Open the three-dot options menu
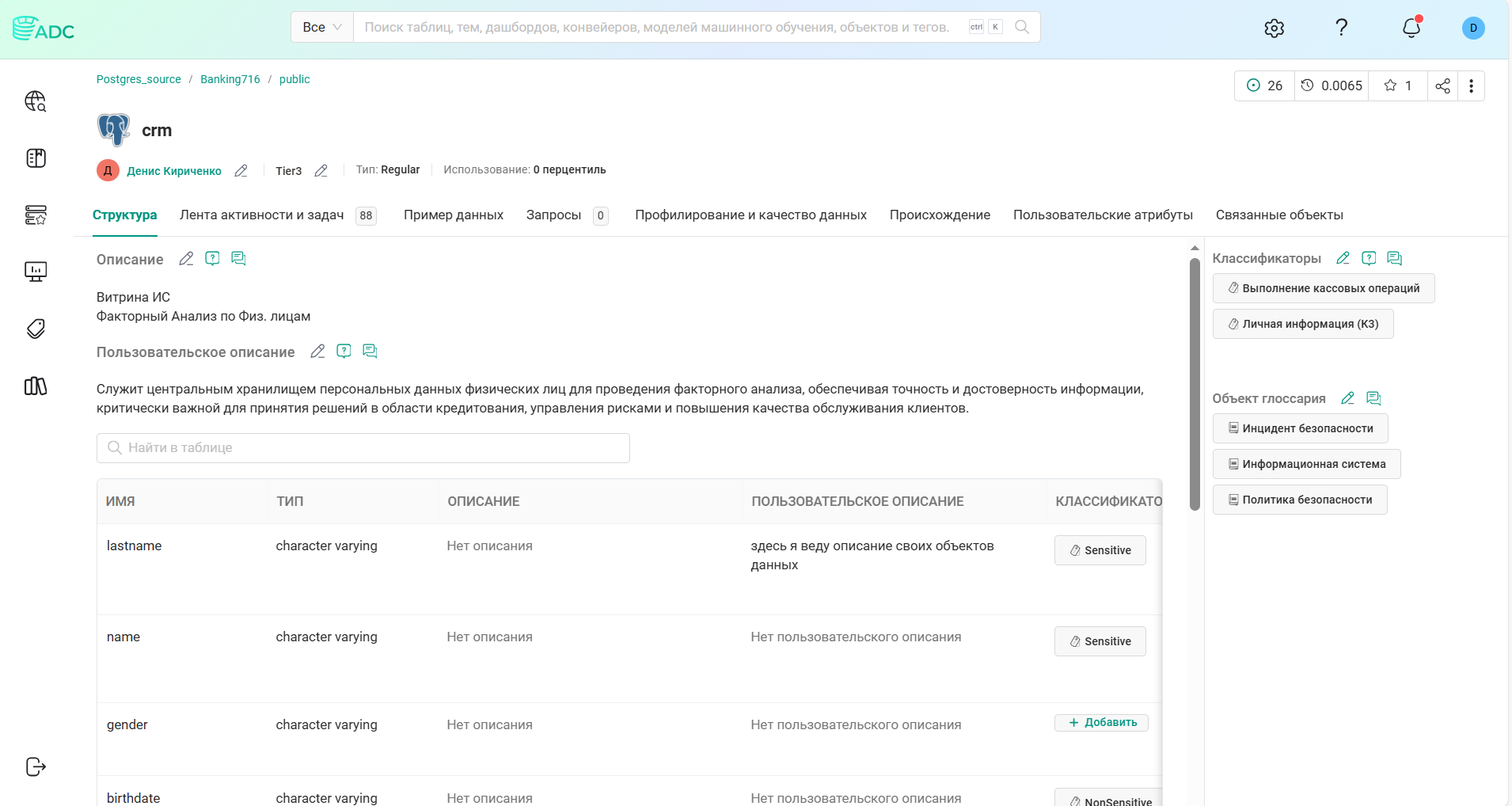The height and width of the screenshot is (806, 1512). pos(1472,86)
